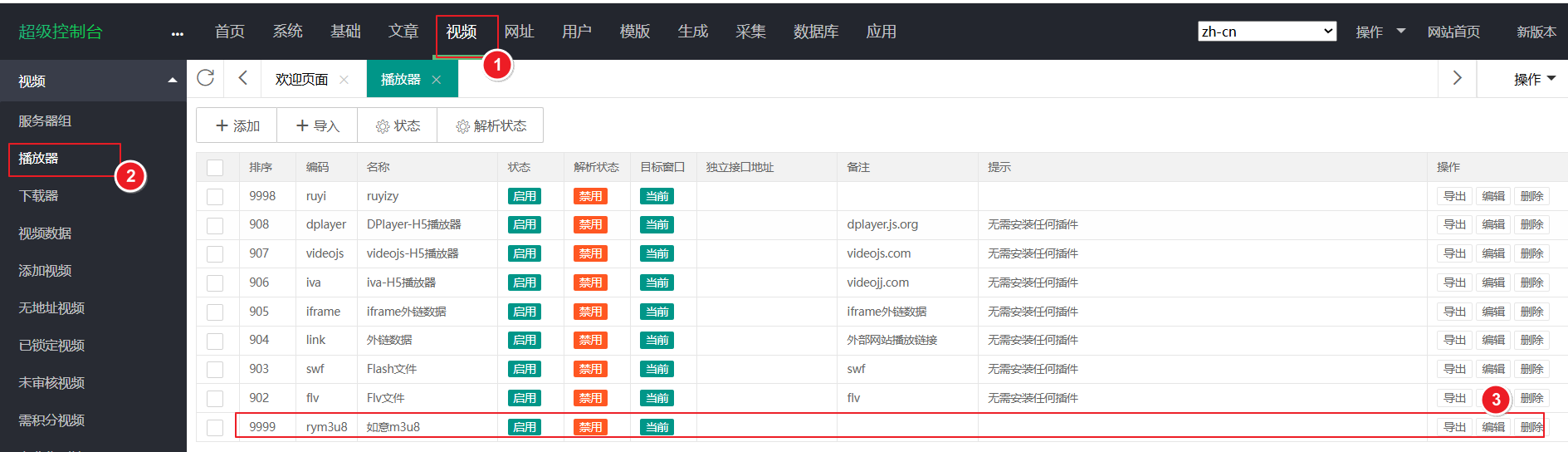Select 播放器 in the left sidebar
Screen dimensions: 1568x452
coord(39,158)
